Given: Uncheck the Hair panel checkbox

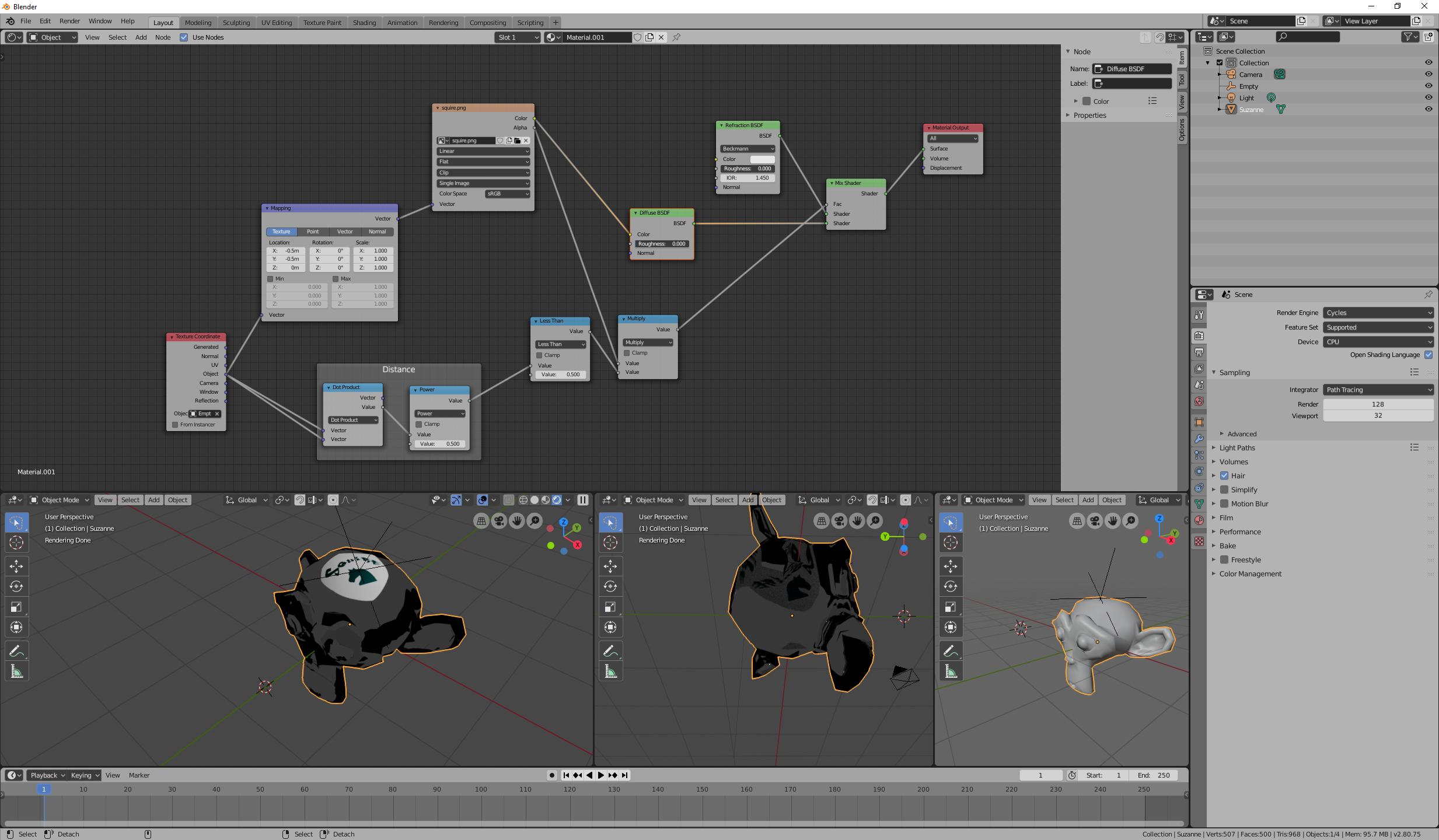Looking at the screenshot, I should (x=1224, y=475).
